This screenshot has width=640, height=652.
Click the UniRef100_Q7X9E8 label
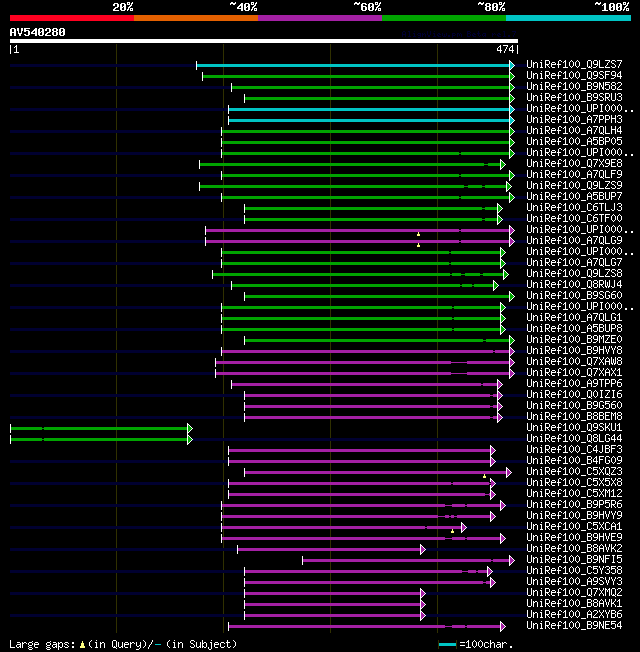click(x=574, y=164)
